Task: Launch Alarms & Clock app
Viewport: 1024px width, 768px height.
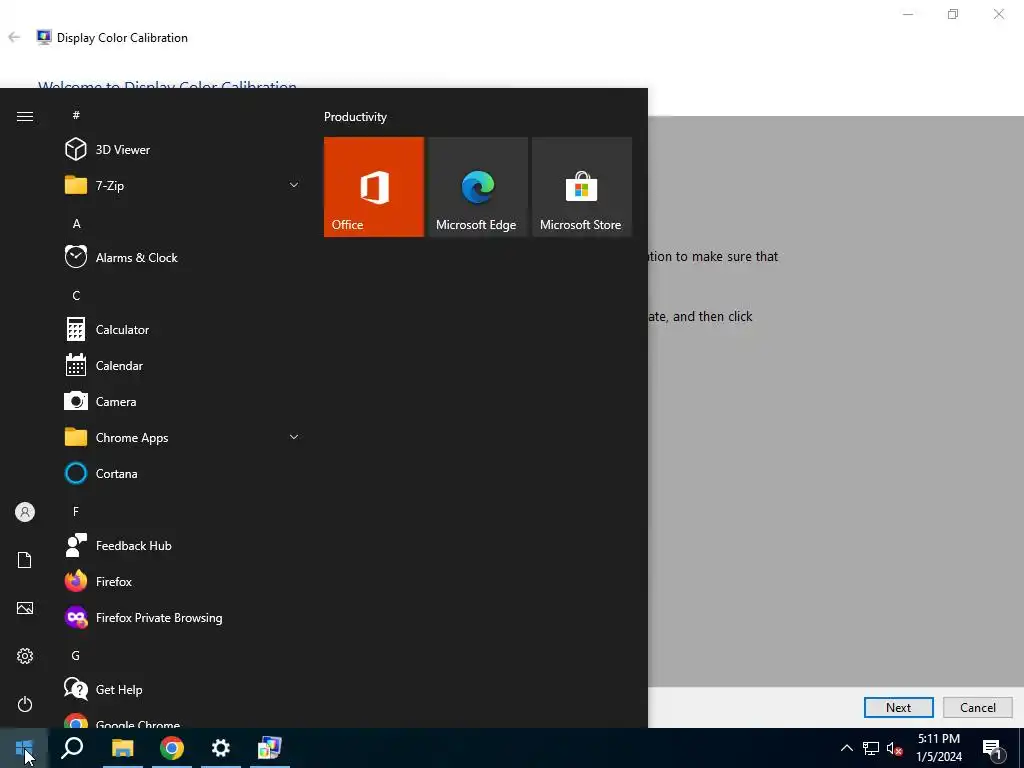Action: pyautogui.click(x=183, y=257)
